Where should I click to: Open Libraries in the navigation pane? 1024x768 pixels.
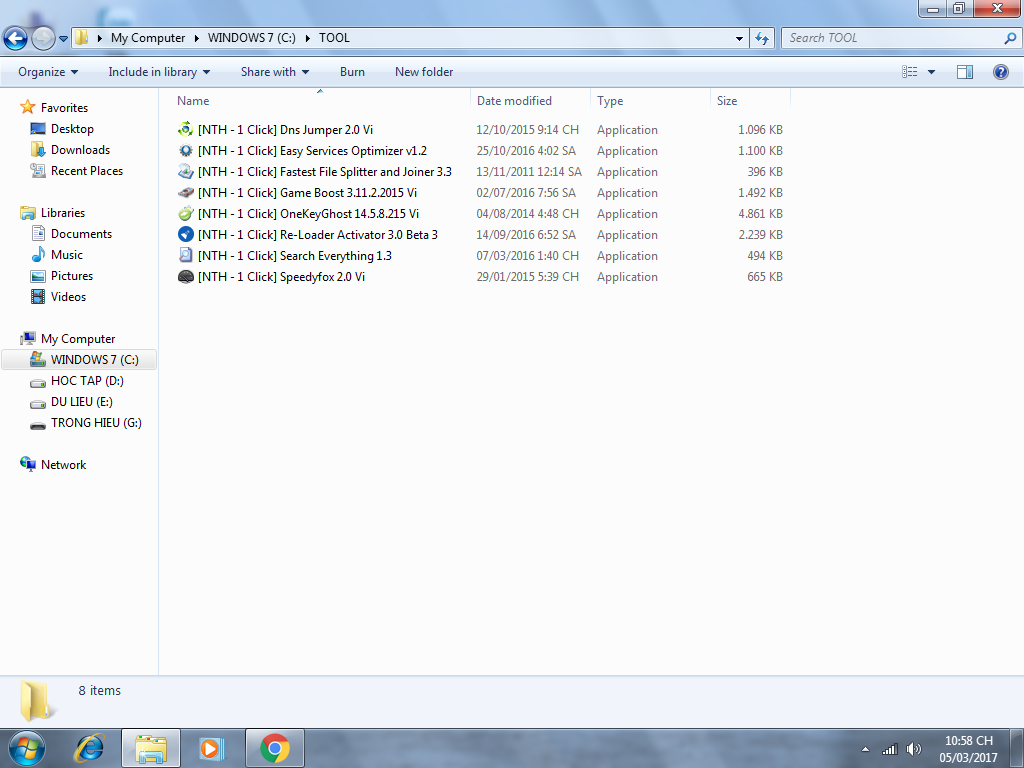63,213
